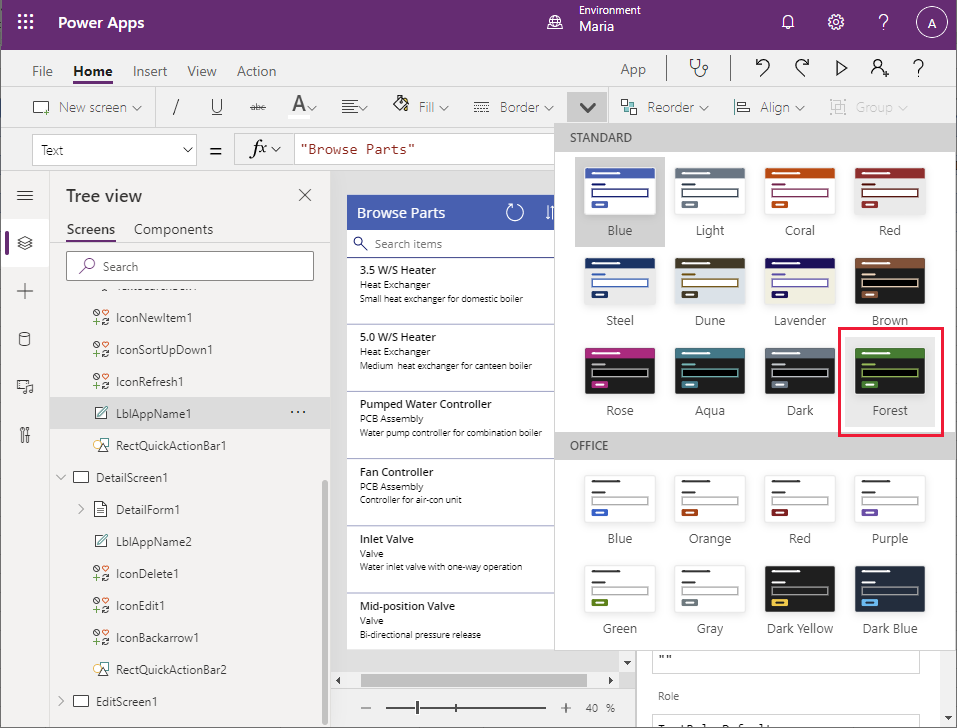Select the Forest theme
957x728 pixels.
(890, 381)
